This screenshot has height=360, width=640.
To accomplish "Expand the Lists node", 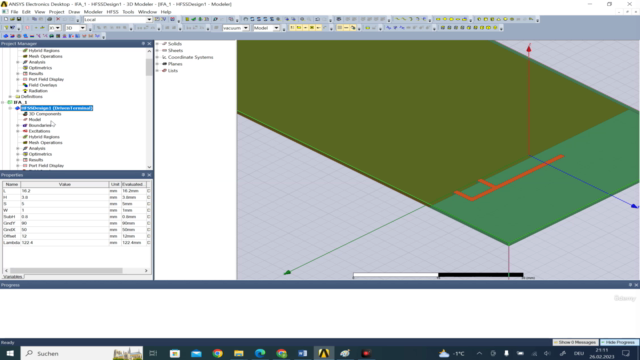I will click(x=158, y=71).
